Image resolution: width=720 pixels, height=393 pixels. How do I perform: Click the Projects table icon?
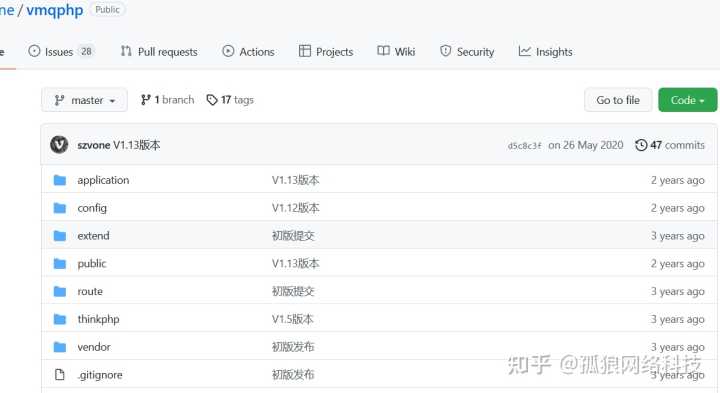tap(304, 51)
